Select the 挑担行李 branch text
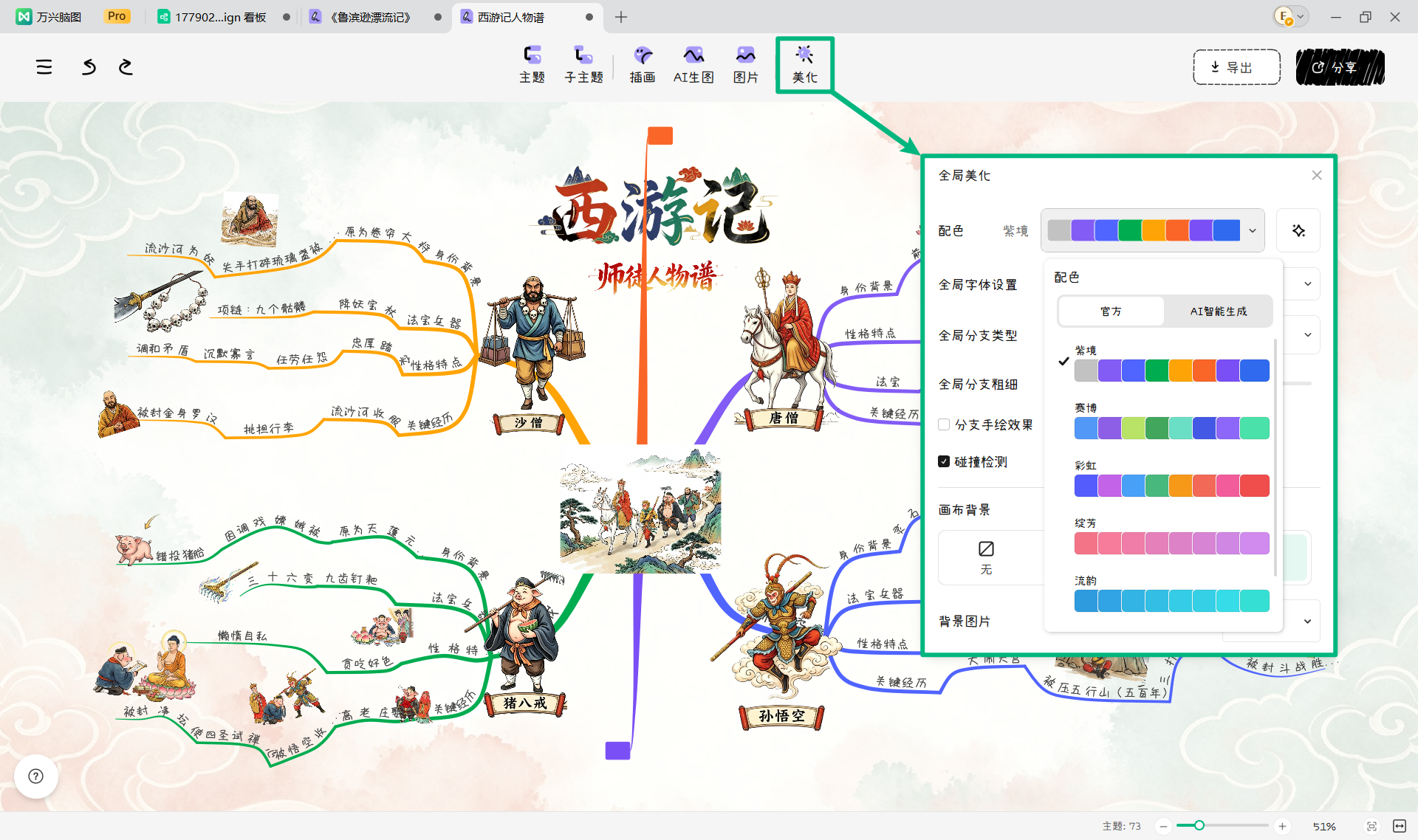This screenshot has height=840, width=1418. [269, 428]
